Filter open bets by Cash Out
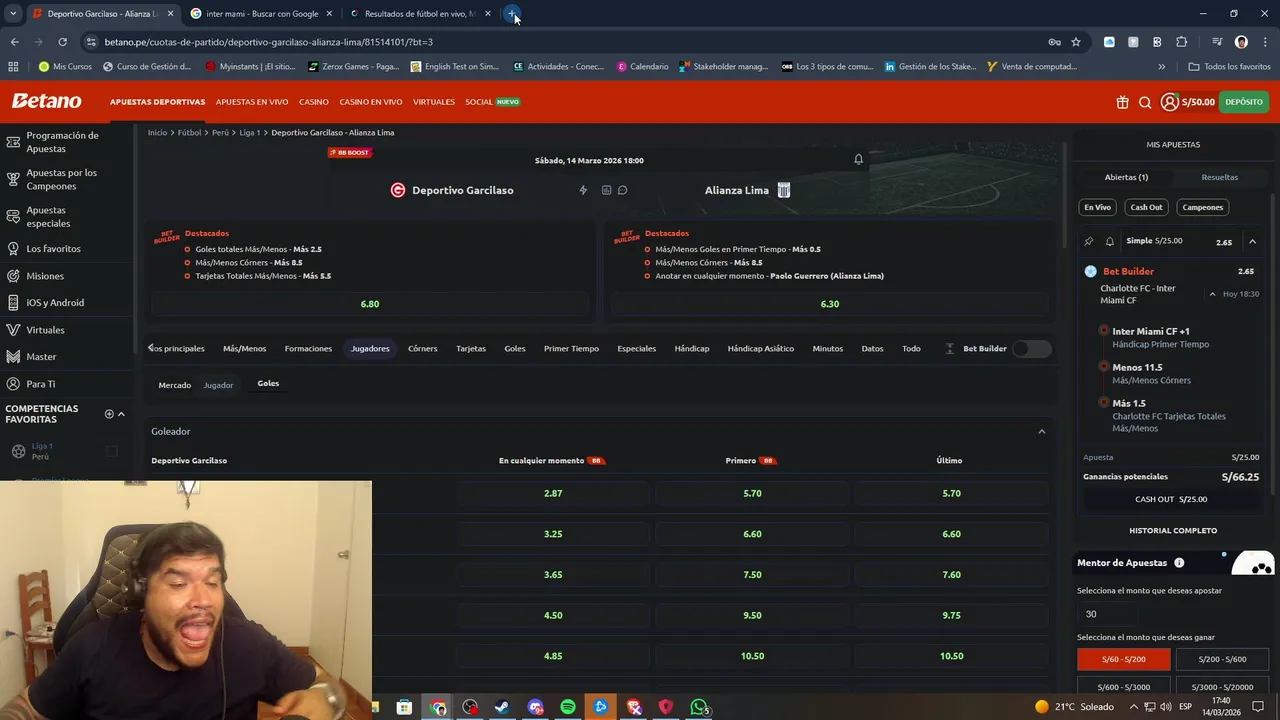The image size is (1280, 720). tap(1146, 207)
